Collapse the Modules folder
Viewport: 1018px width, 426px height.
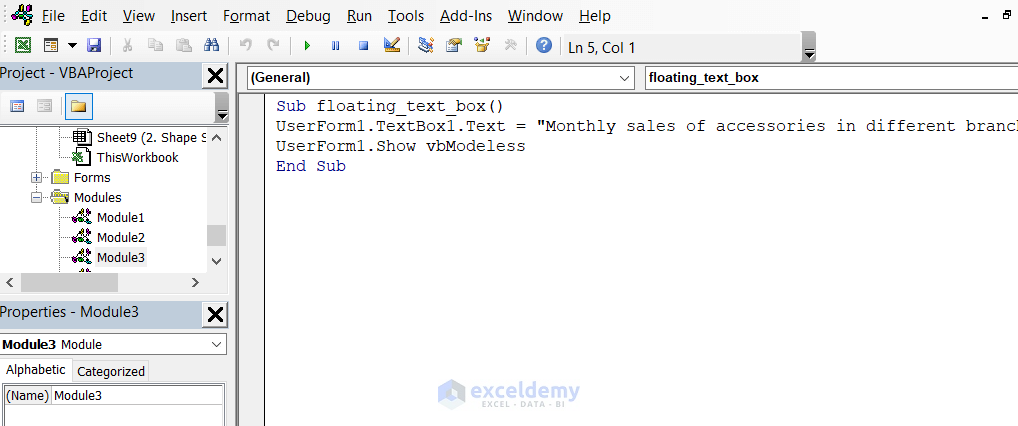point(37,198)
